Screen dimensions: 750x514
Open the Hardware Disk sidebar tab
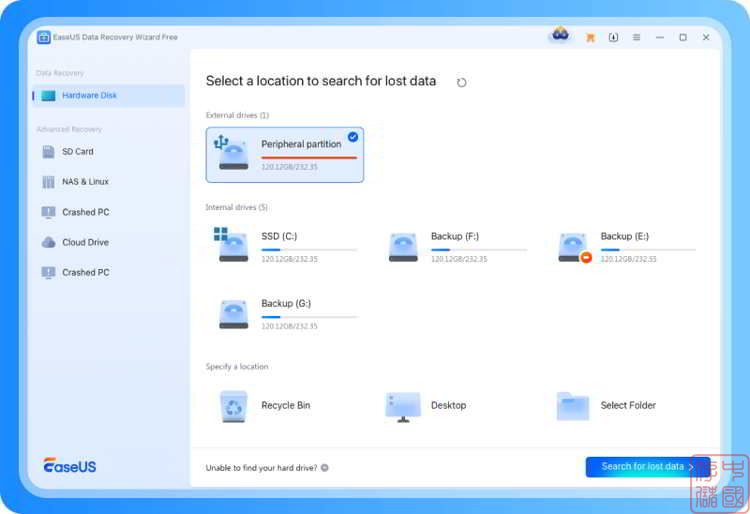(x=89, y=96)
